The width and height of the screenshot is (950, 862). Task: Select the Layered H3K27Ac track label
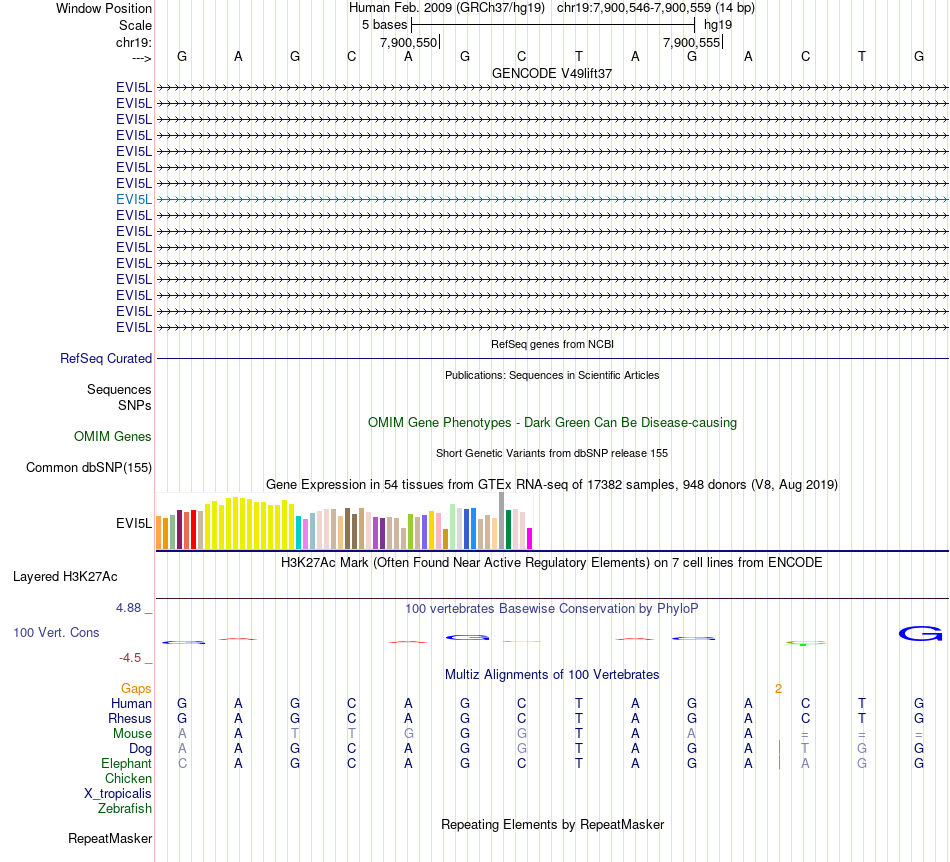click(65, 577)
